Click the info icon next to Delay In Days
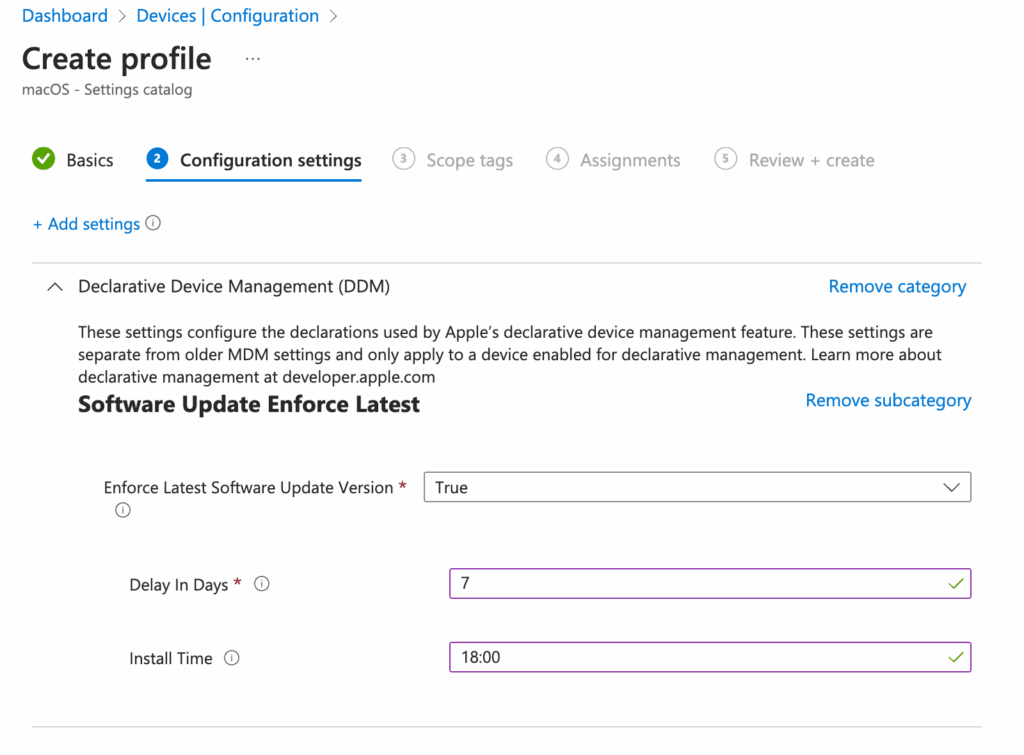The height and width of the screenshot is (755, 1024). (x=261, y=583)
